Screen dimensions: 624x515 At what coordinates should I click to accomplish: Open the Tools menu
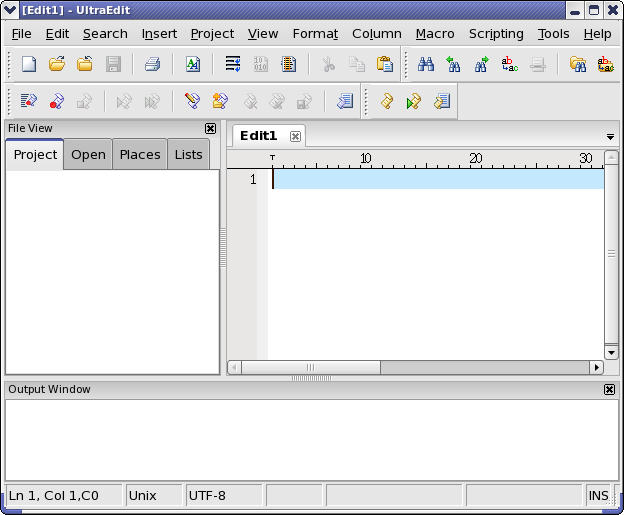tap(554, 34)
